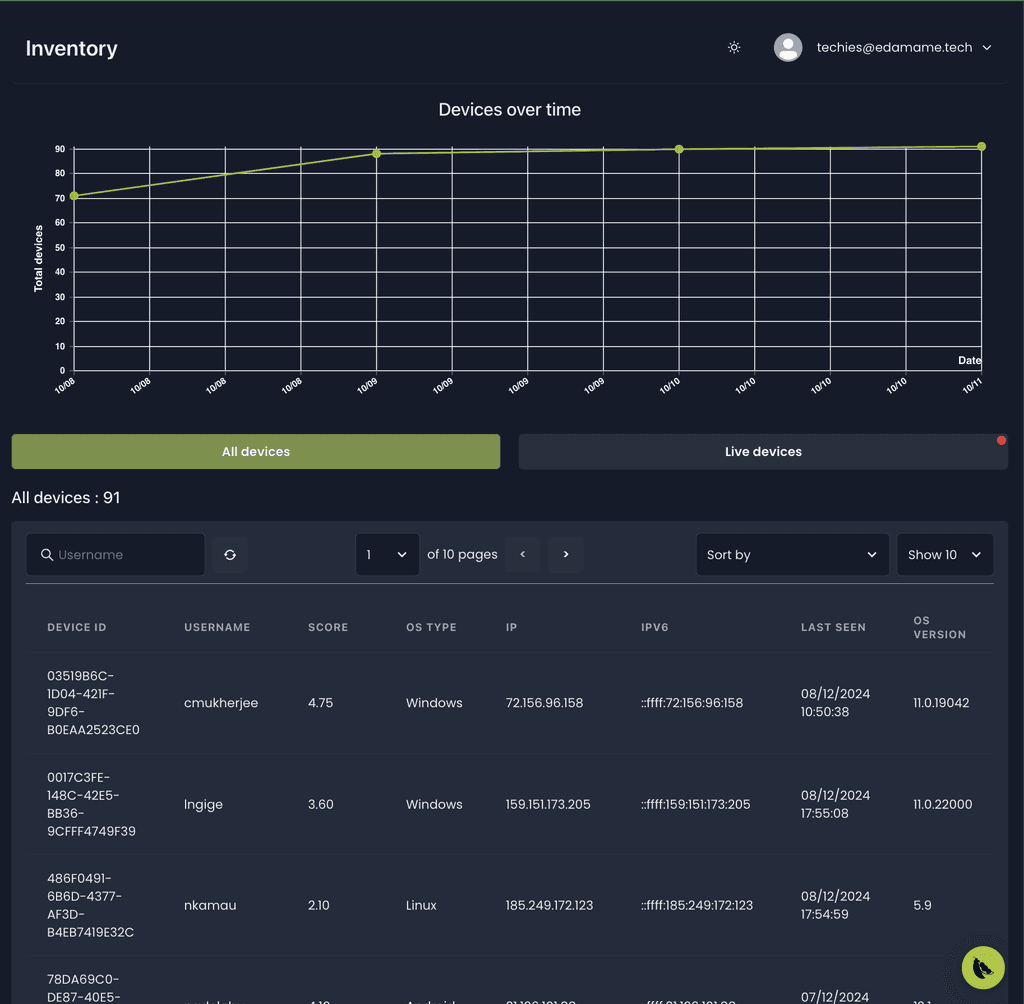Click the last chart data point at 10/11
The image size is (1024, 1004).
tap(981, 147)
